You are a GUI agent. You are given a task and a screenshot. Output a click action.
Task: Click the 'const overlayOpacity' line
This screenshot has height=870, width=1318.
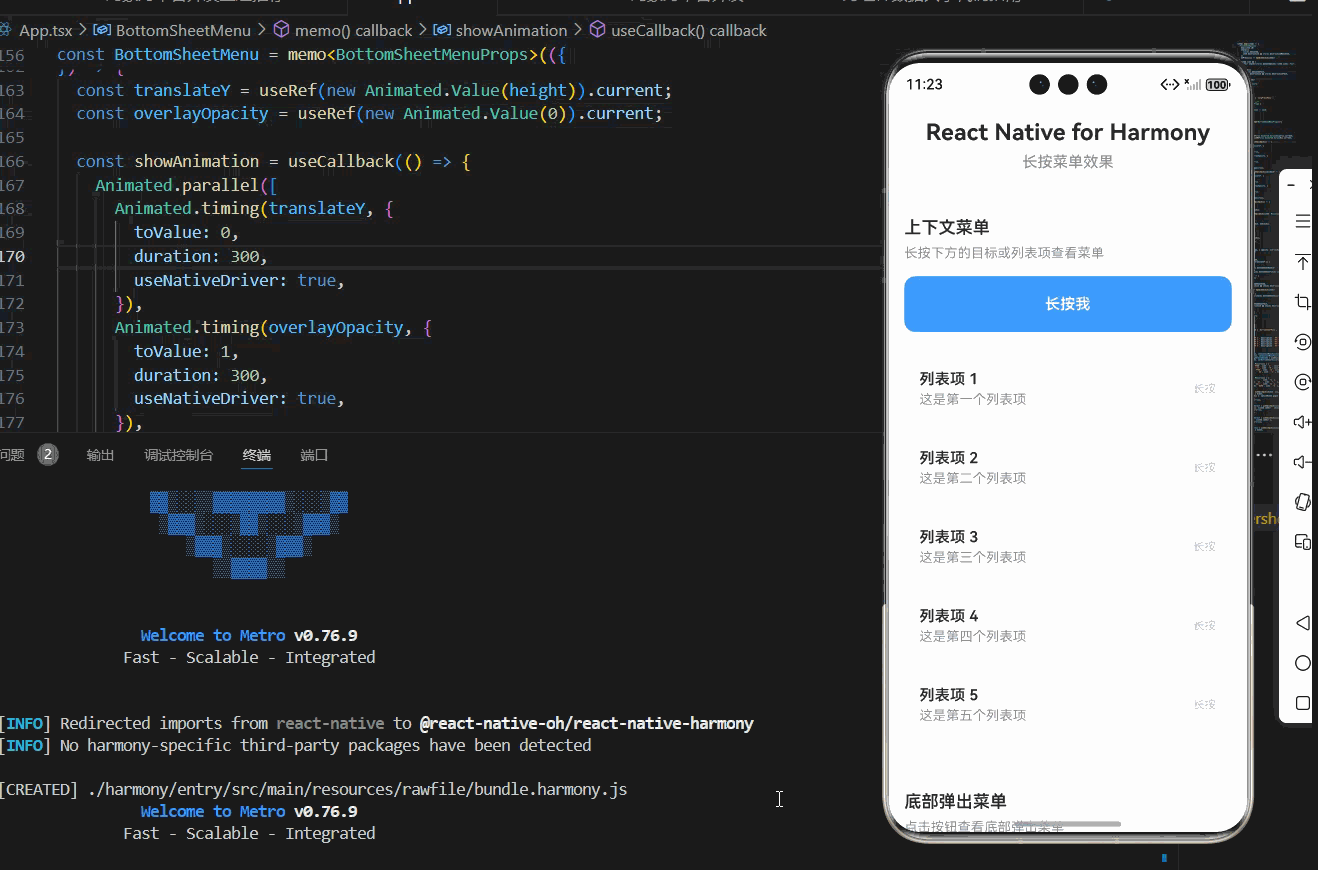point(370,113)
